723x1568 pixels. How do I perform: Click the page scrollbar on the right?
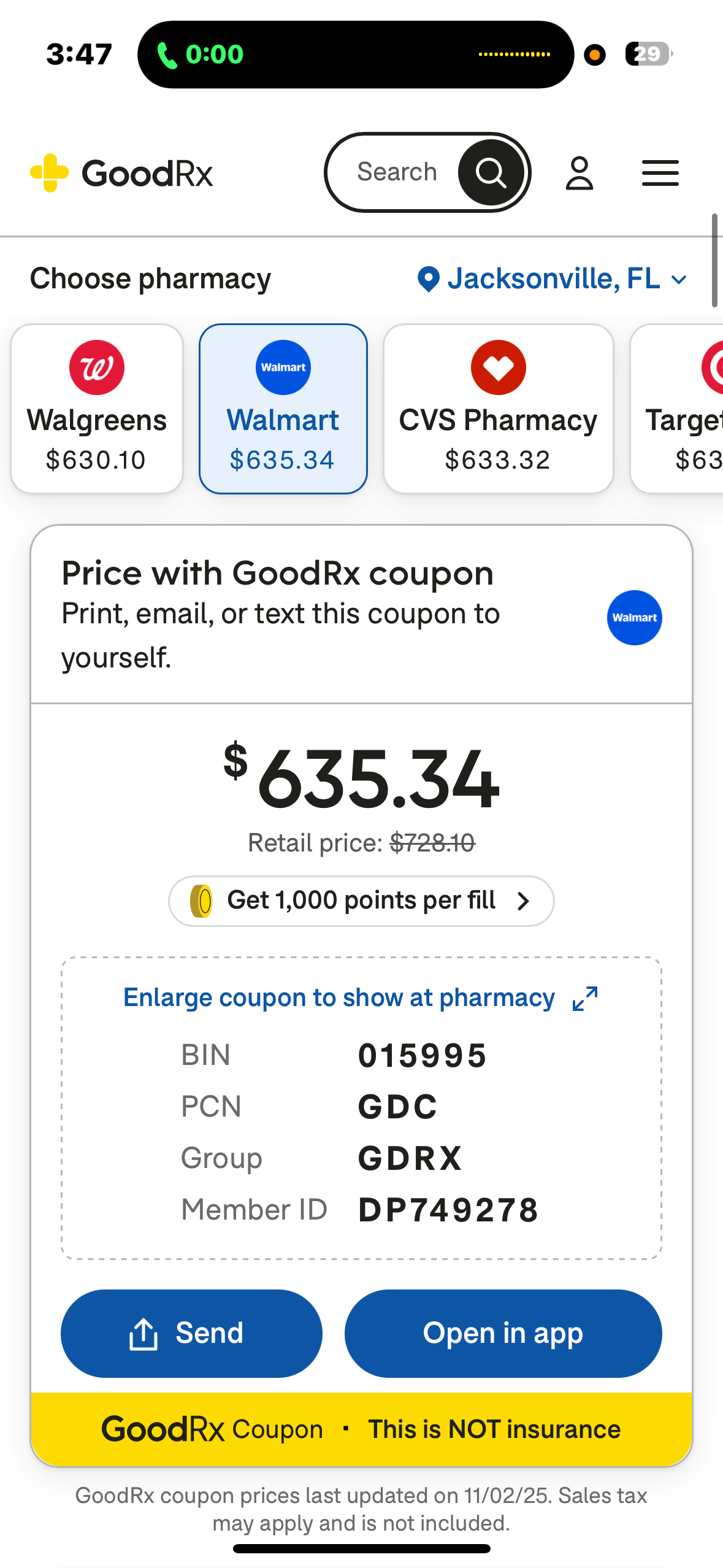pos(714,260)
